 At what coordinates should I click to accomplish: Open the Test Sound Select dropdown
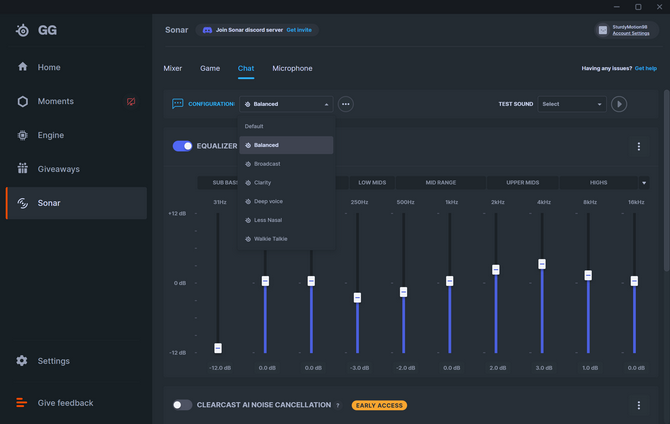[x=572, y=104]
